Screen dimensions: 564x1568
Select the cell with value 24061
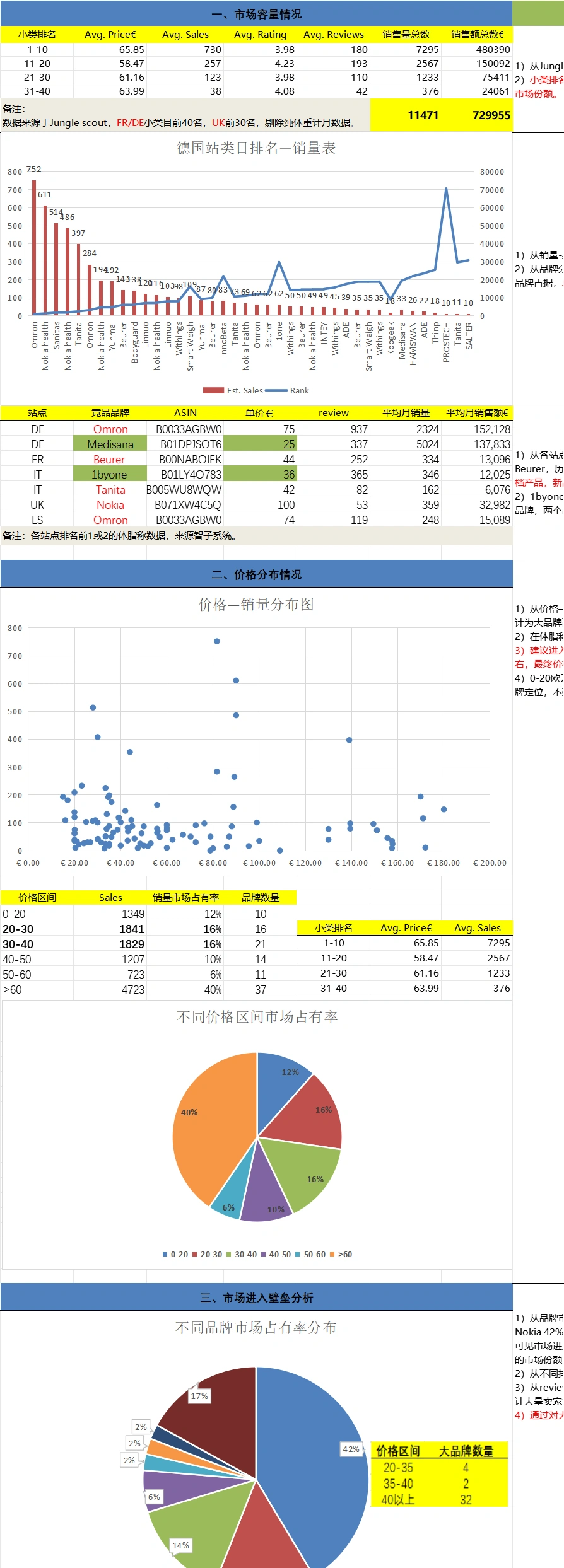coord(477,91)
